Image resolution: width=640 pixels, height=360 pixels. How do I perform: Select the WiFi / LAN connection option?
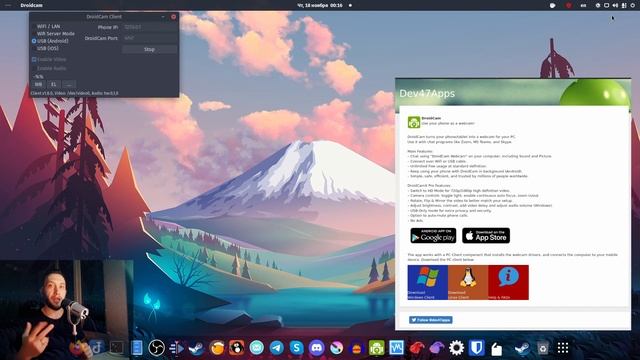[x=46, y=26]
